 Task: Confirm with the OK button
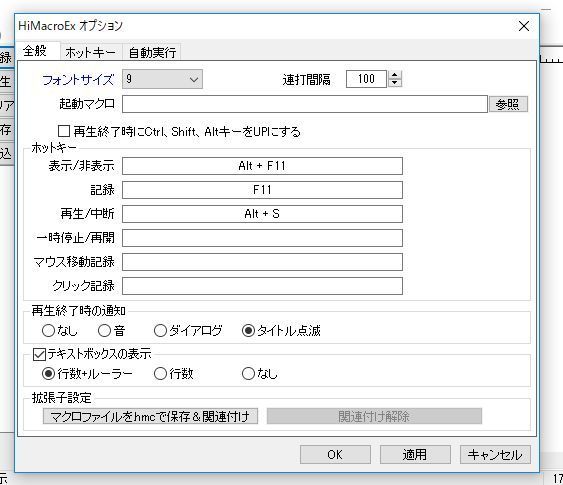[335, 455]
